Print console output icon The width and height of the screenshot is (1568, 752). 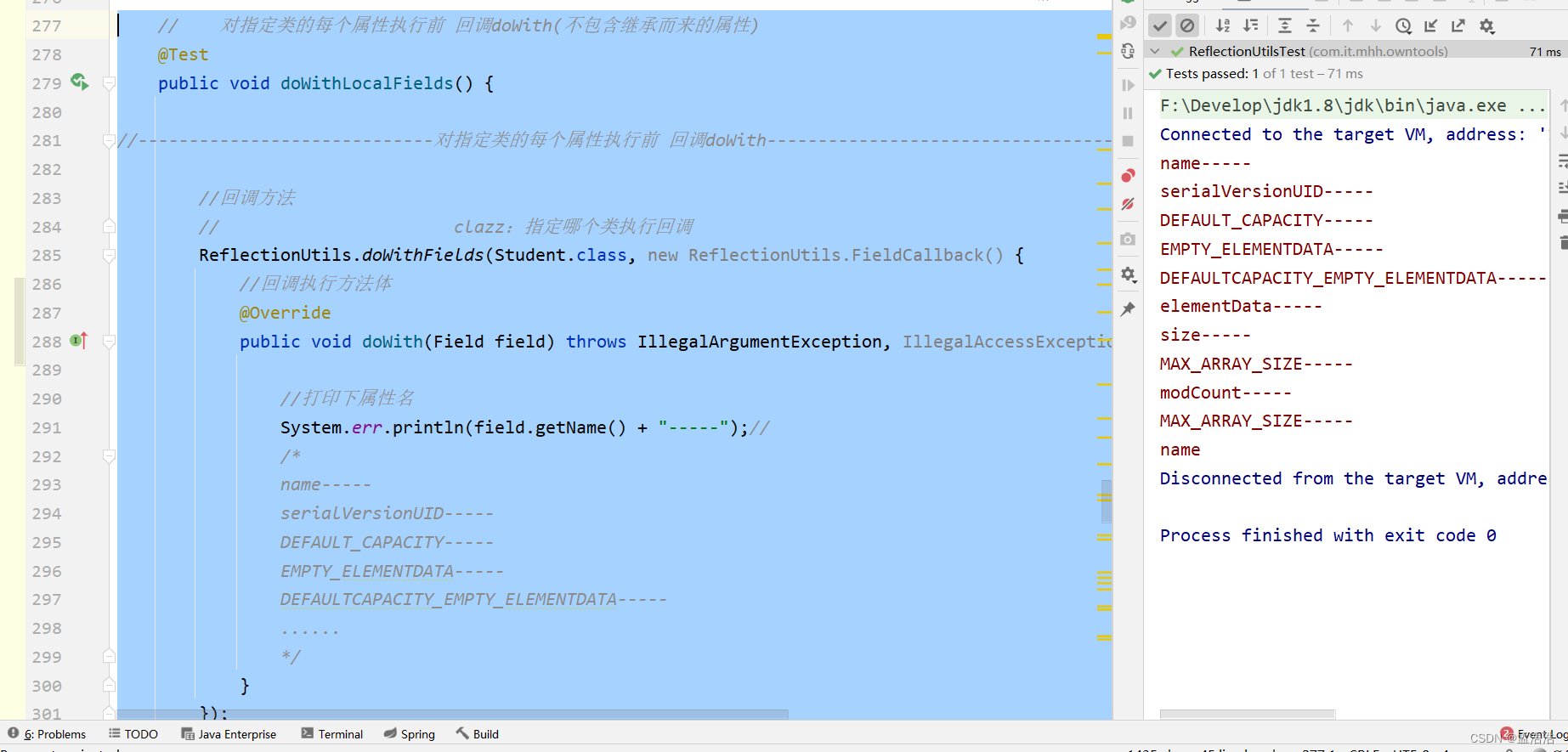(1563, 216)
